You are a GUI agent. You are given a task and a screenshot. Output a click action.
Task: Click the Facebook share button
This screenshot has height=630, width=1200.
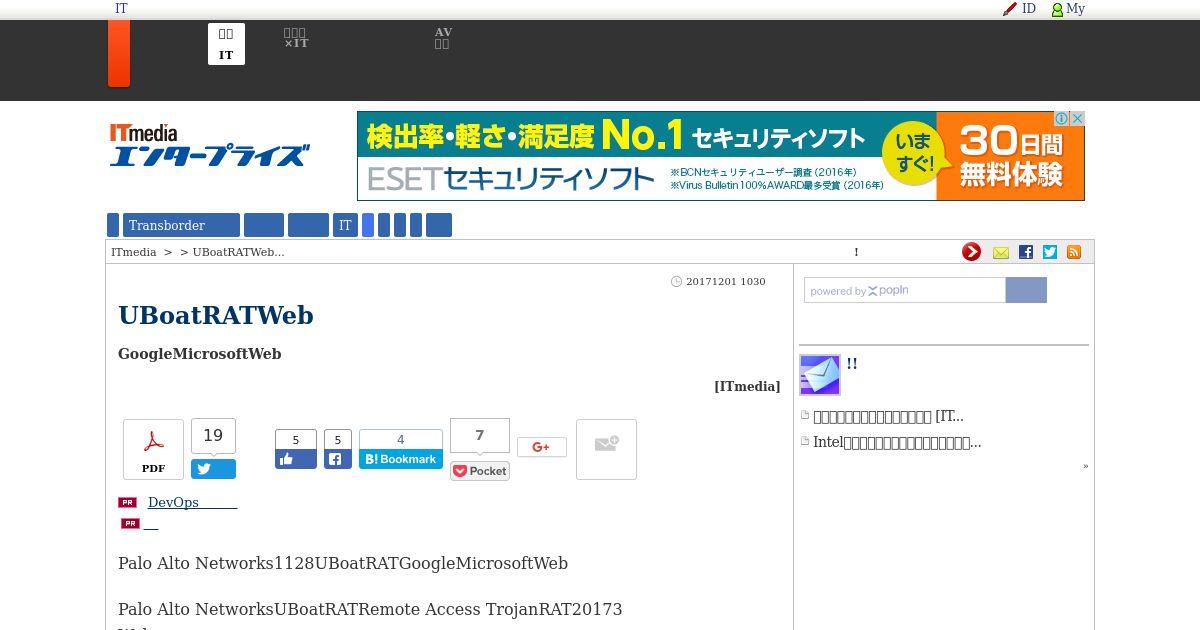point(338,459)
